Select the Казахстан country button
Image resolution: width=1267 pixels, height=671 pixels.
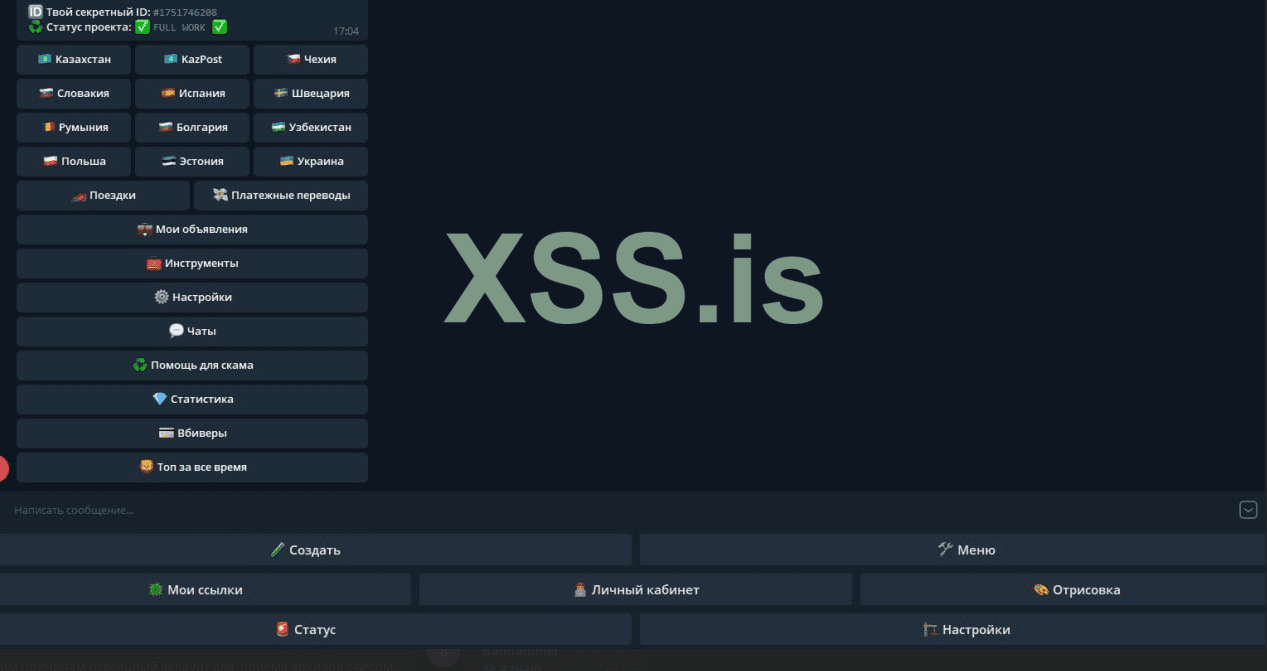75,60
